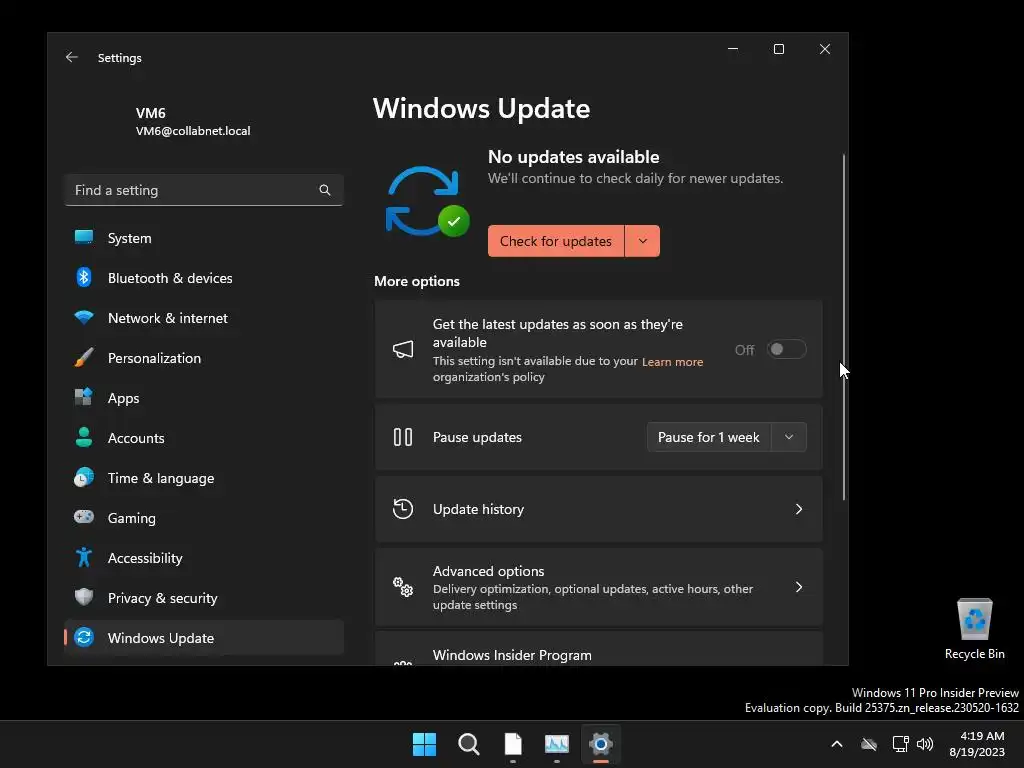
Task: Open Update history chevron
Action: [799, 509]
